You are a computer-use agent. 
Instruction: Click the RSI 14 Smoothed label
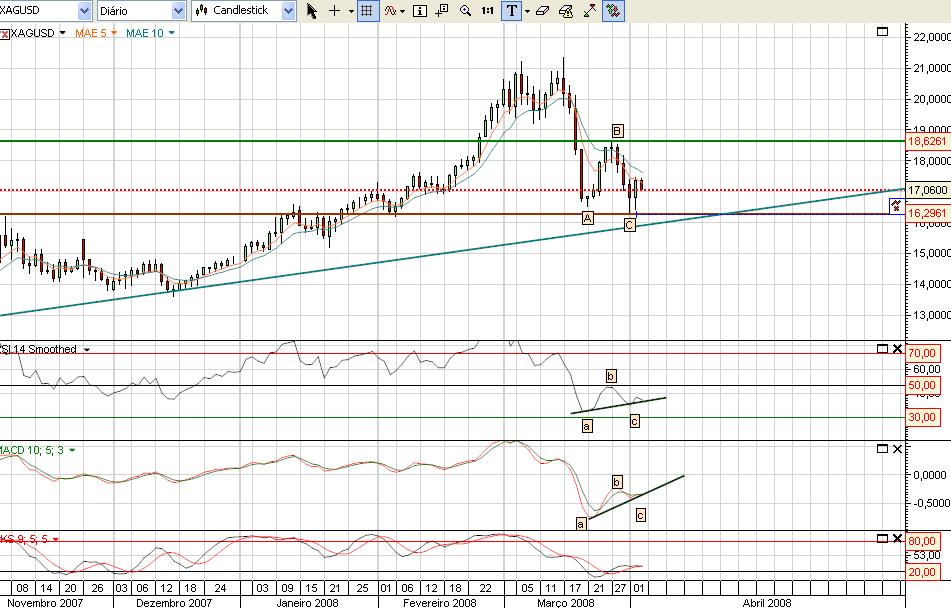pos(39,350)
